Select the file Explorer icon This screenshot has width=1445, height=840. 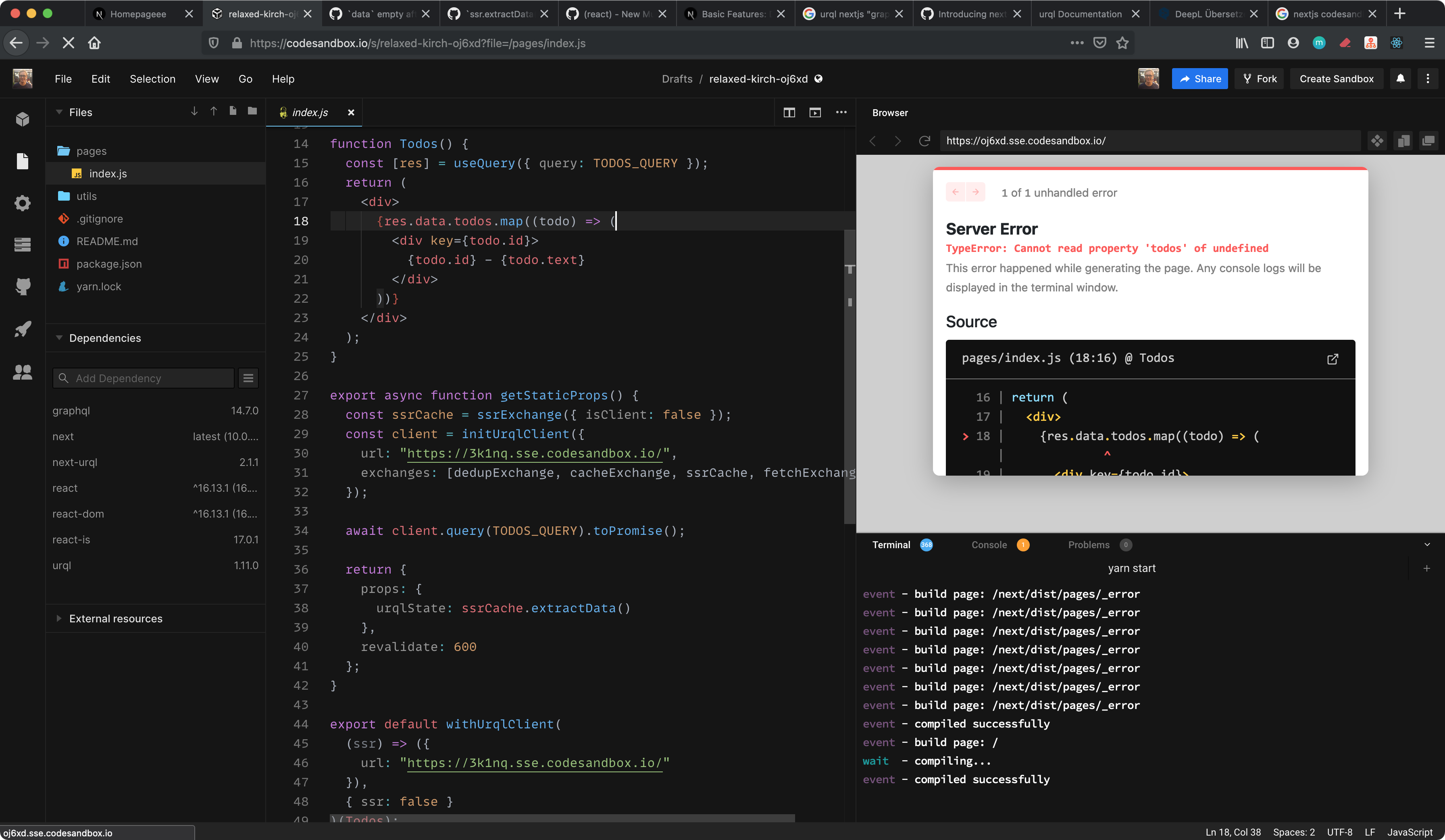23,161
